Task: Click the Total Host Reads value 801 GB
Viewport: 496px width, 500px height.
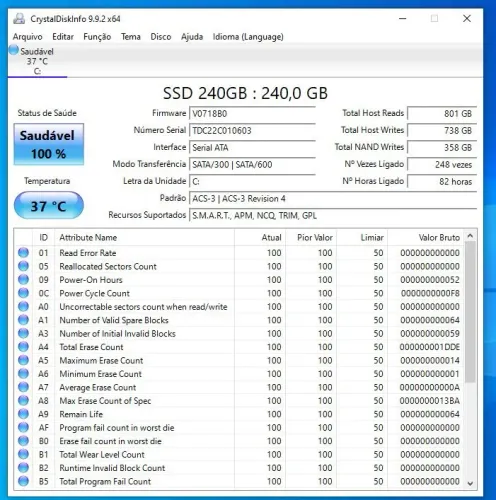Action: (442, 114)
